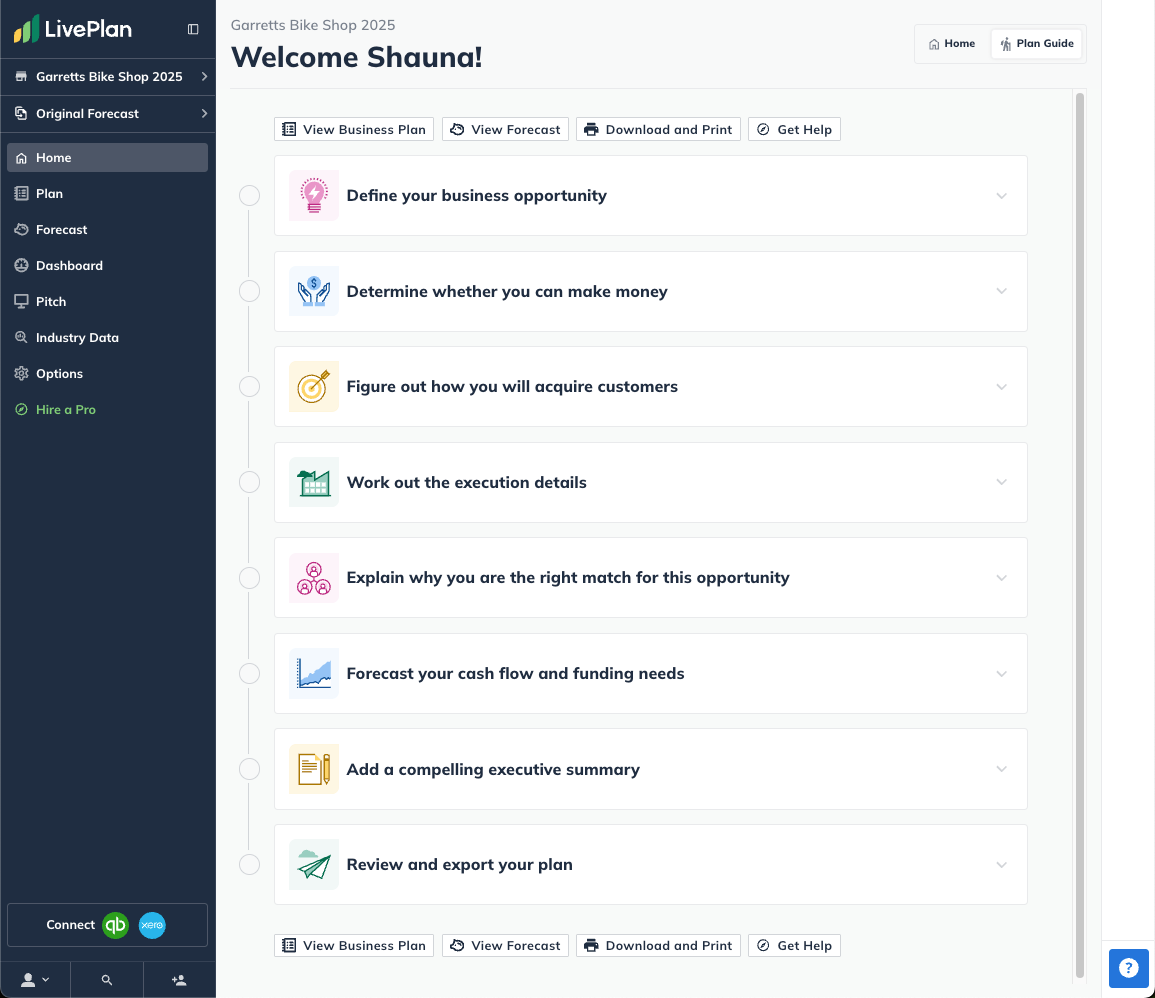Click the Plan sidebar icon
This screenshot has width=1155, height=998.
click(x=21, y=194)
